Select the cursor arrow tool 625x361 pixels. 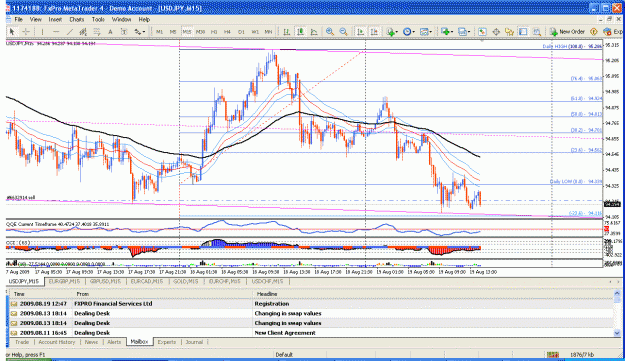coord(12,31)
